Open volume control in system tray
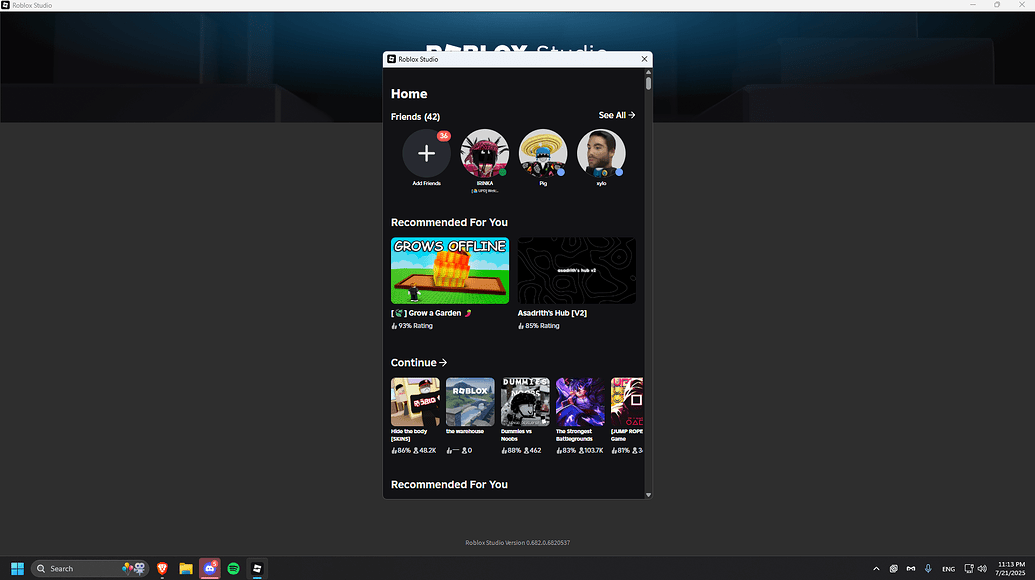This screenshot has width=1035, height=580. (982, 569)
